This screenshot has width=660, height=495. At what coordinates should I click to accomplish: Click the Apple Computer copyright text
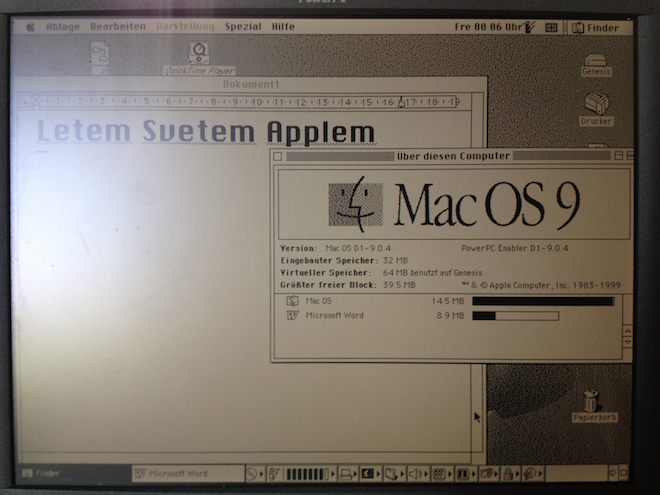click(541, 285)
